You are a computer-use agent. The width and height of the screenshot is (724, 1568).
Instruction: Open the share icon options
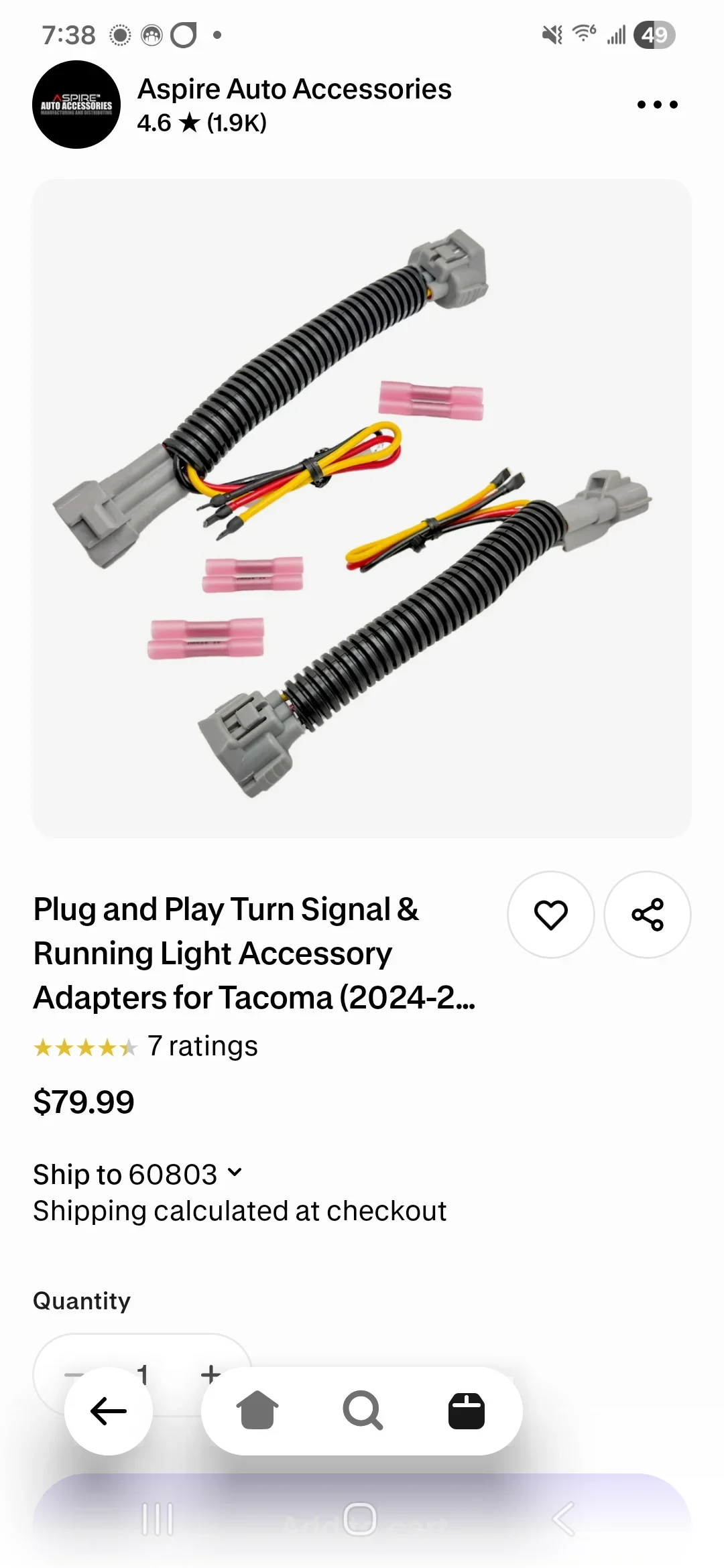pyautogui.click(x=648, y=915)
